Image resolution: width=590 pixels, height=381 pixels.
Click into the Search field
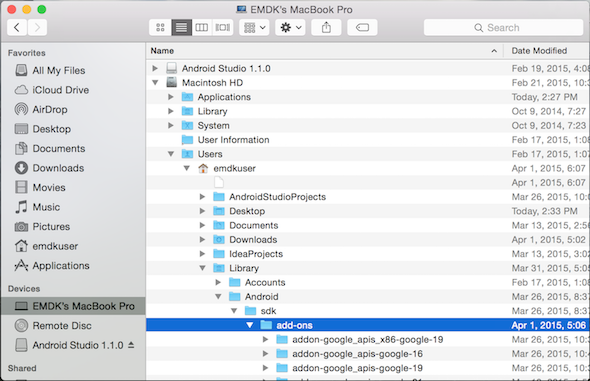pos(503,27)
